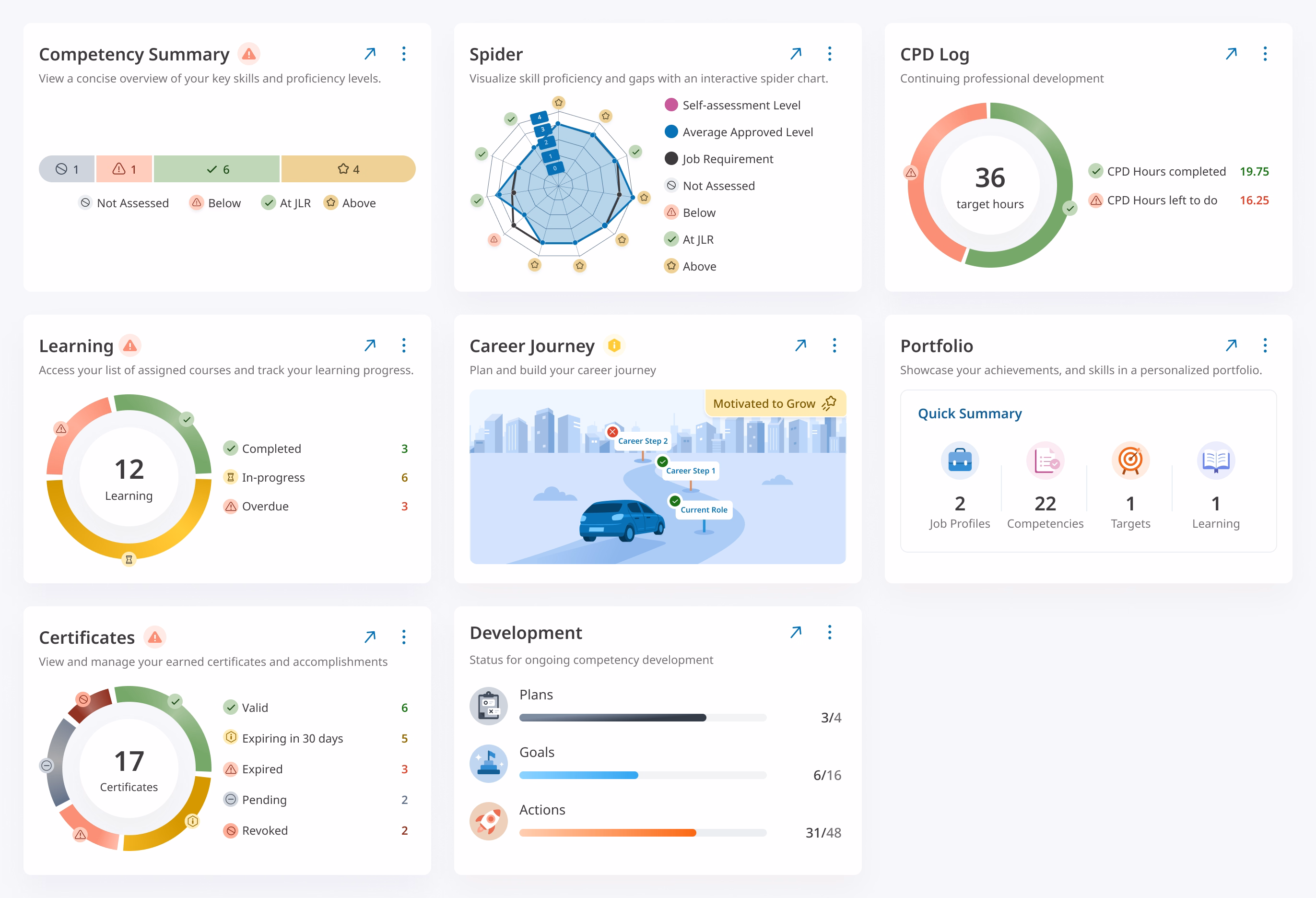Open Spider widget expand arrow
Viewport: 1316px width, 898px height.
(x=796, y=54)
